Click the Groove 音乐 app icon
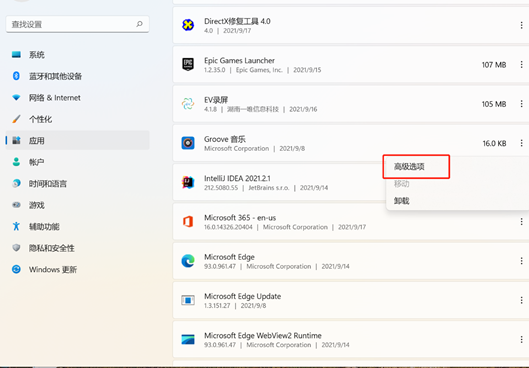Viewport: 529px width, 368px height. coord(188,143)
